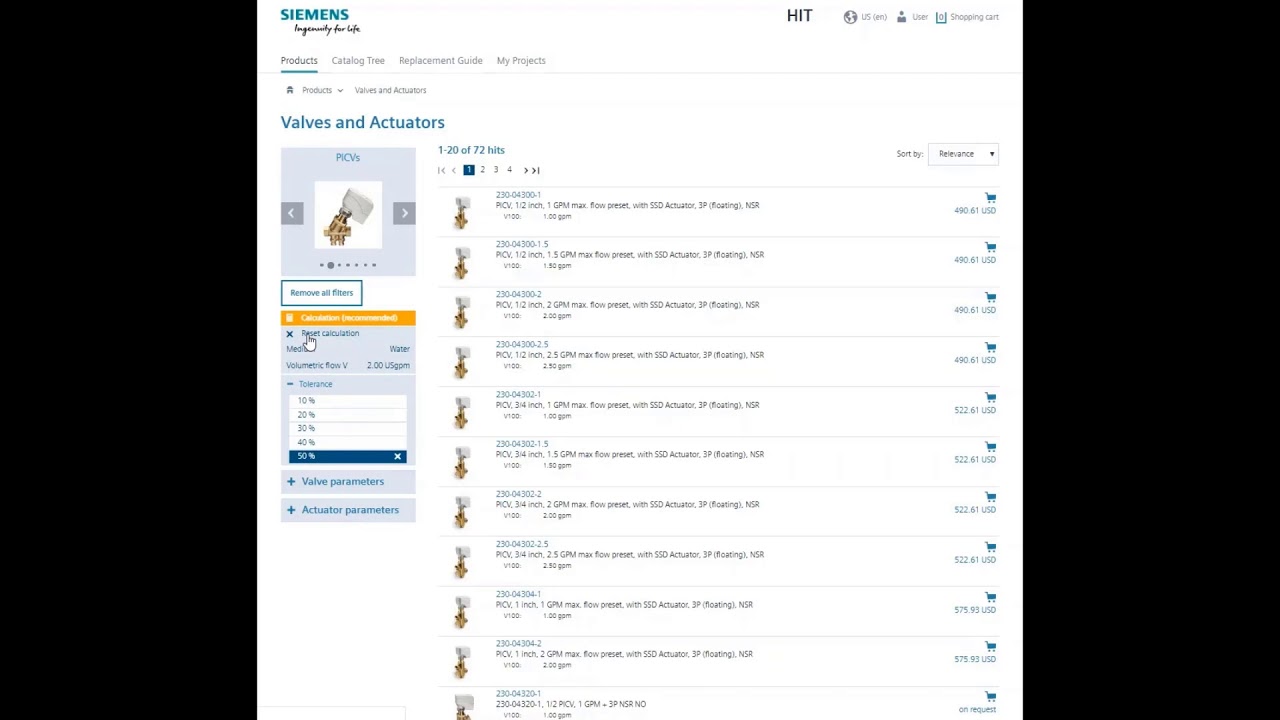Click the current results page 1
Image resolution: width=1280 pixels, height=720 pixels.
point(468,170)
